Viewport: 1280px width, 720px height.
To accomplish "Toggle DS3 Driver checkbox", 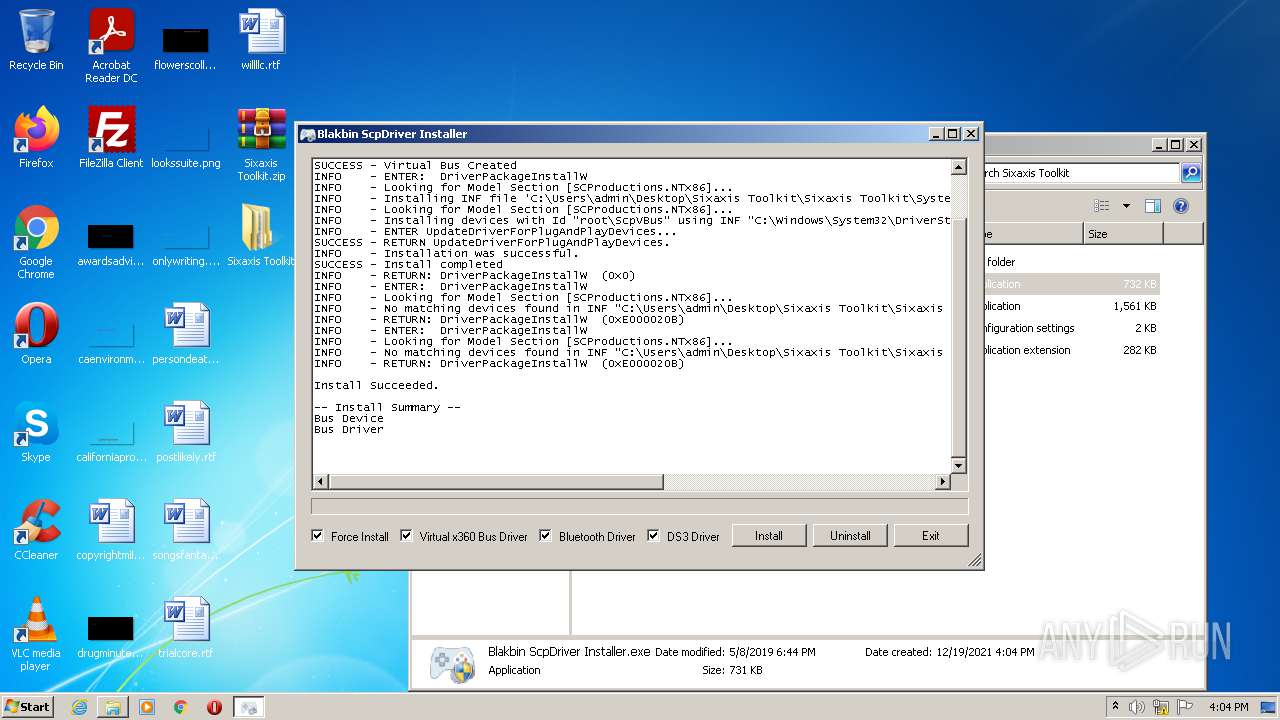I will coord(653,535).
